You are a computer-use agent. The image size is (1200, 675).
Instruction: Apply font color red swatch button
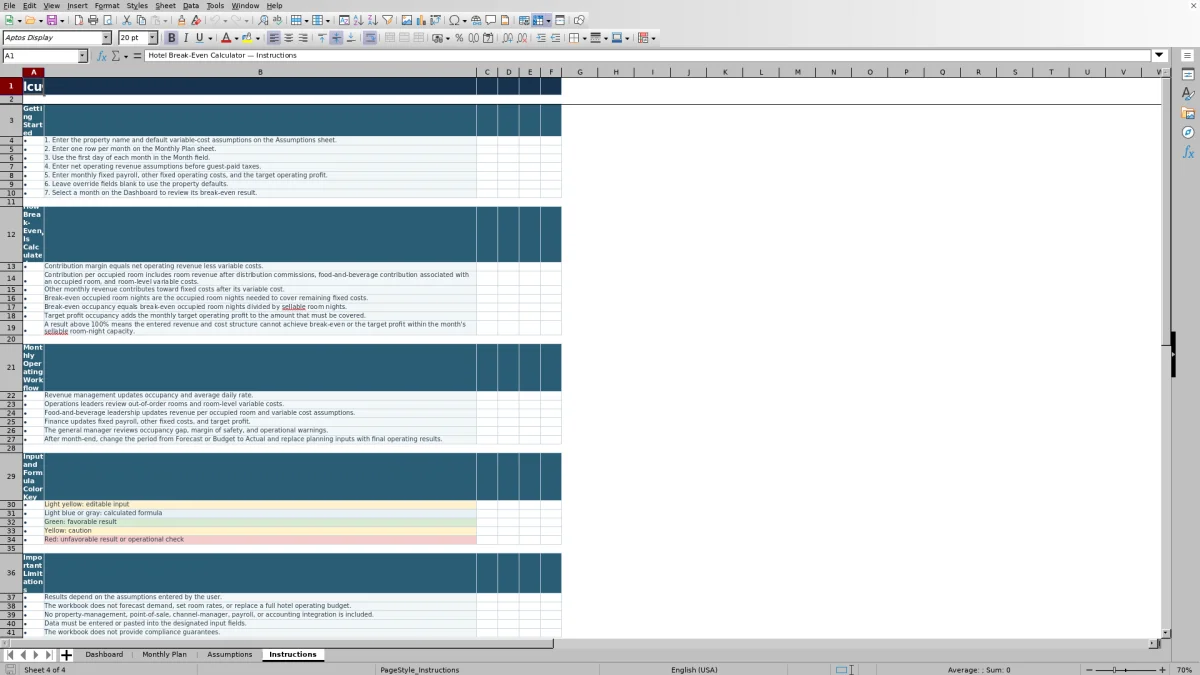point(226,38)
